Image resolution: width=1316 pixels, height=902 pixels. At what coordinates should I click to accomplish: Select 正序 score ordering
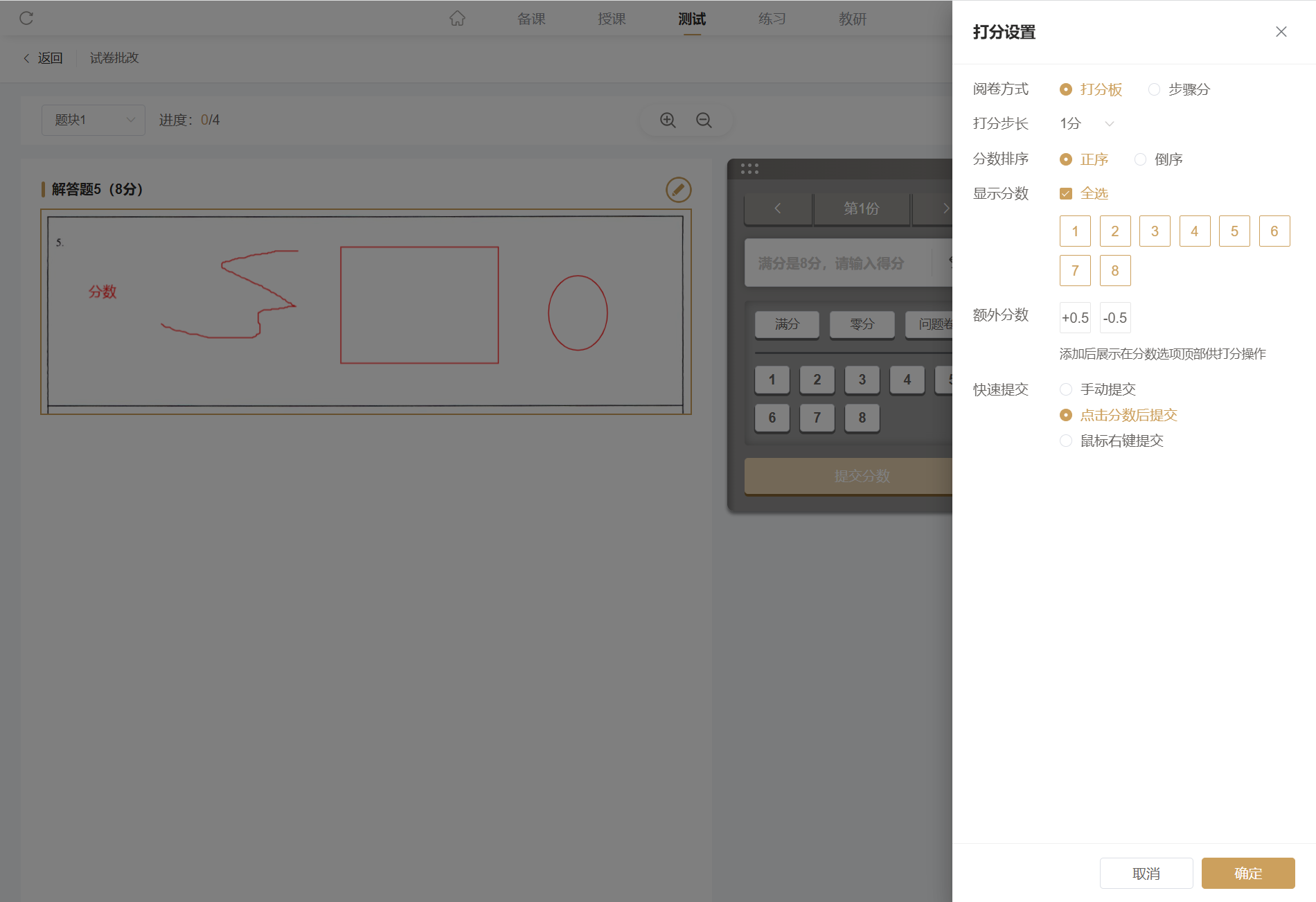point(1084,159)
